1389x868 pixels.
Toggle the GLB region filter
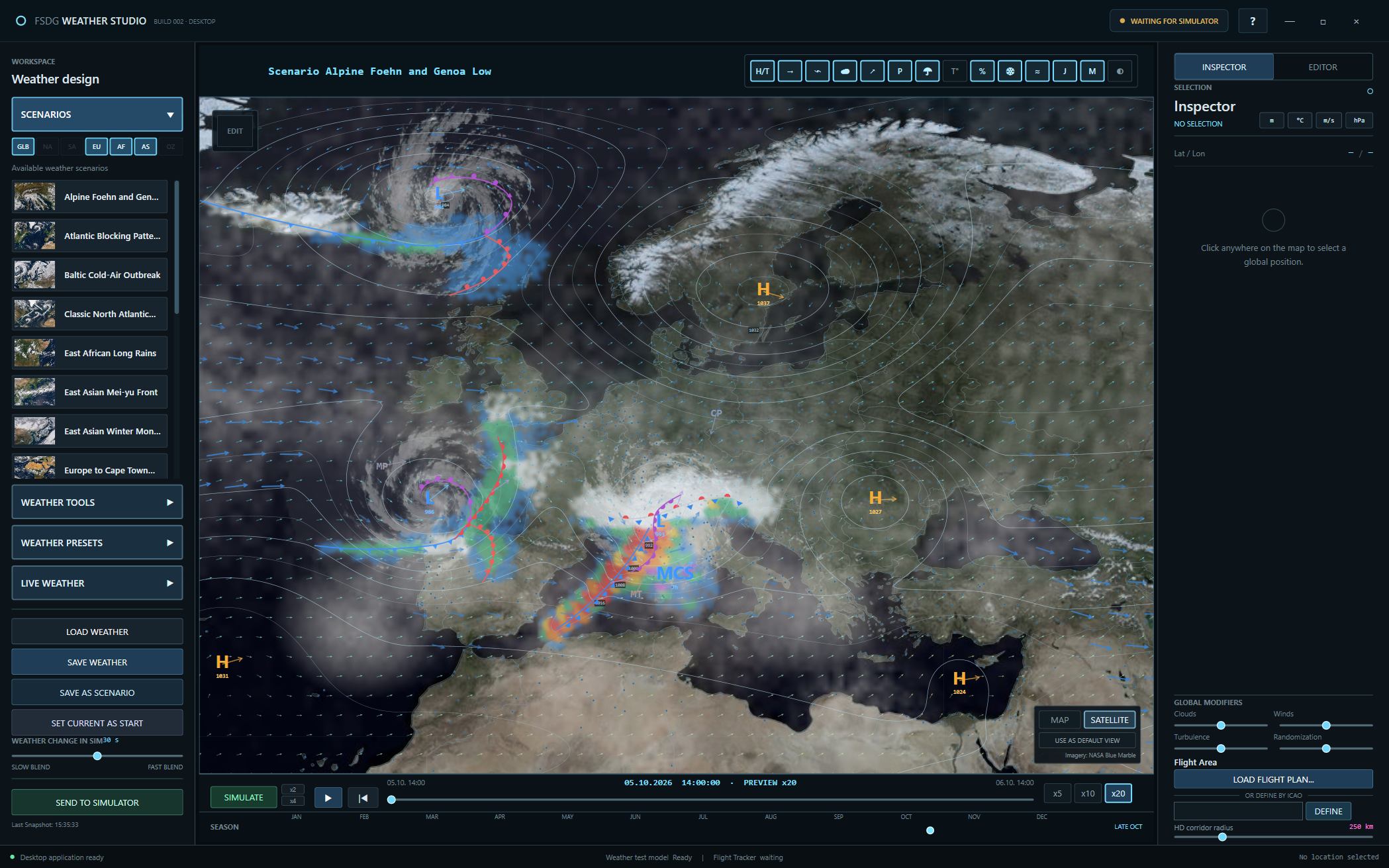pos(23,146)
